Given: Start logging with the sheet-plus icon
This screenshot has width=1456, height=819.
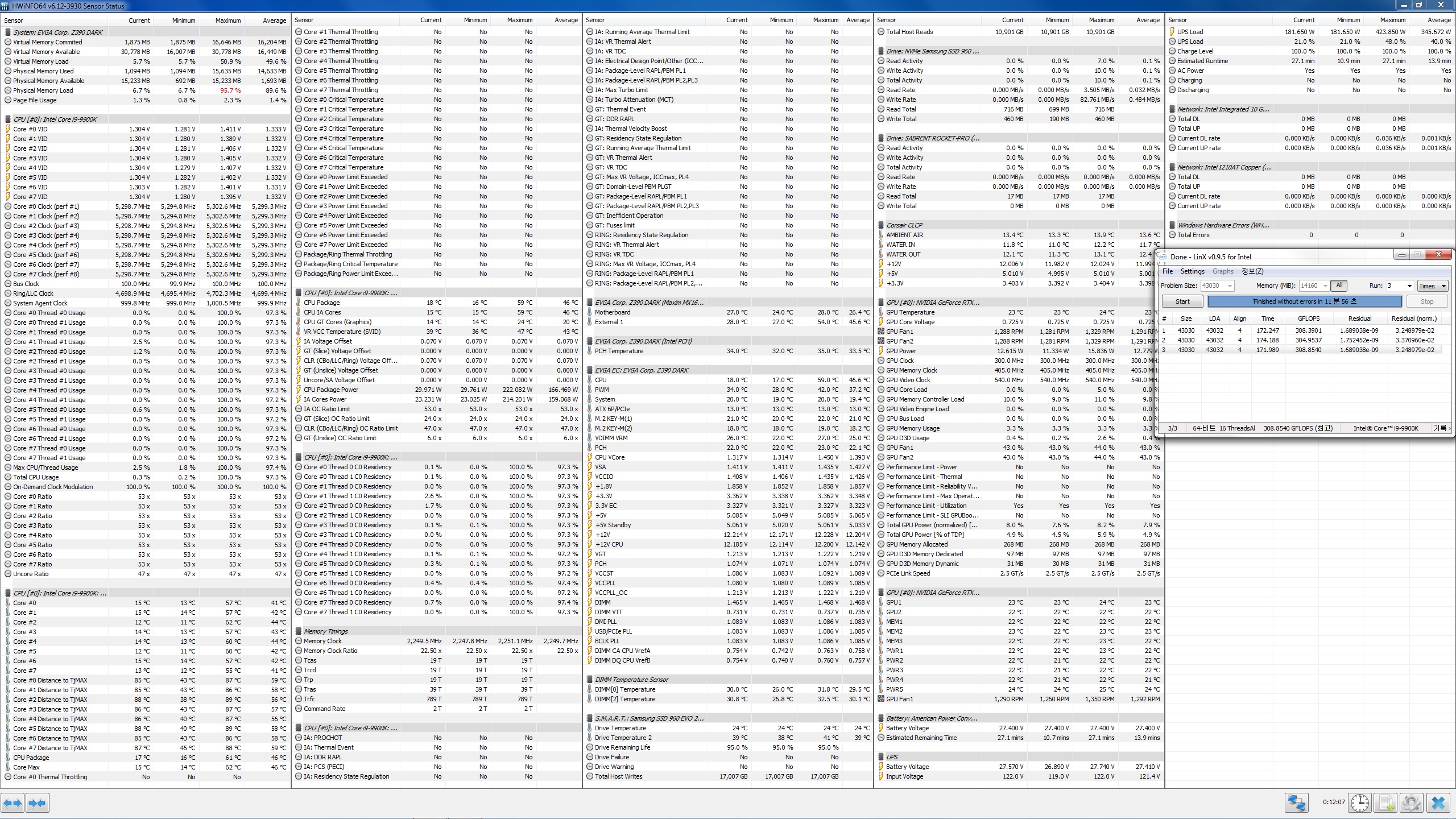Looking at the screenshot, I should 1386,803.
